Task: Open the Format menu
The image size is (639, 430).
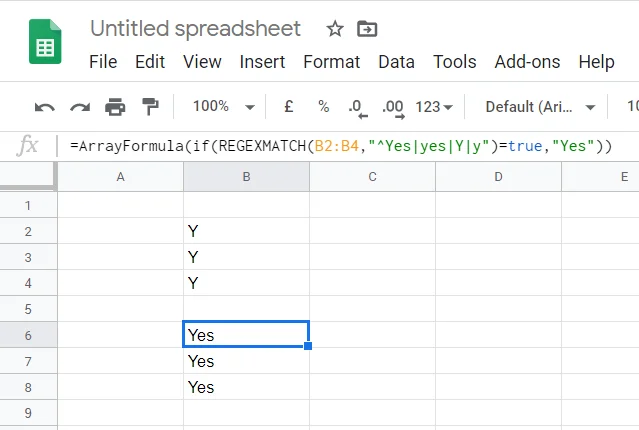Action: pos(331,62)
